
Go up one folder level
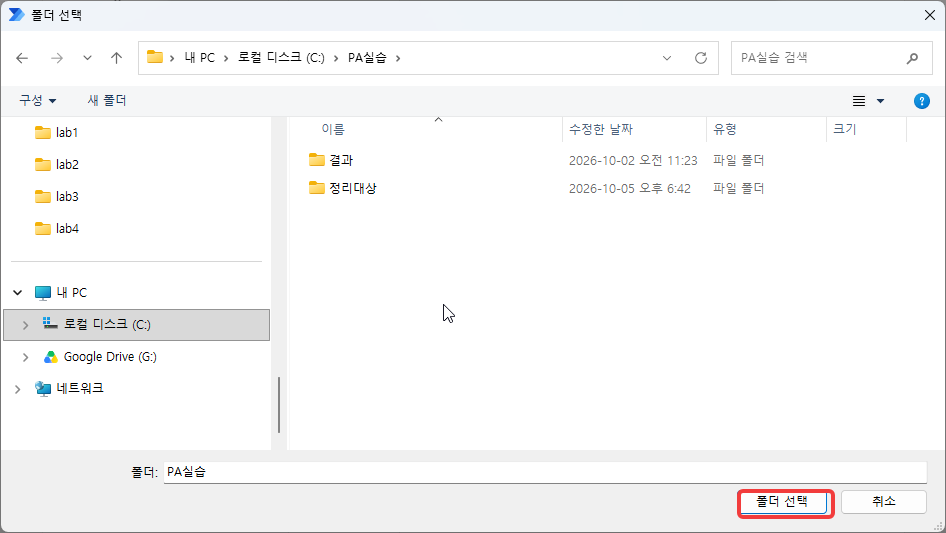point(116,58)
